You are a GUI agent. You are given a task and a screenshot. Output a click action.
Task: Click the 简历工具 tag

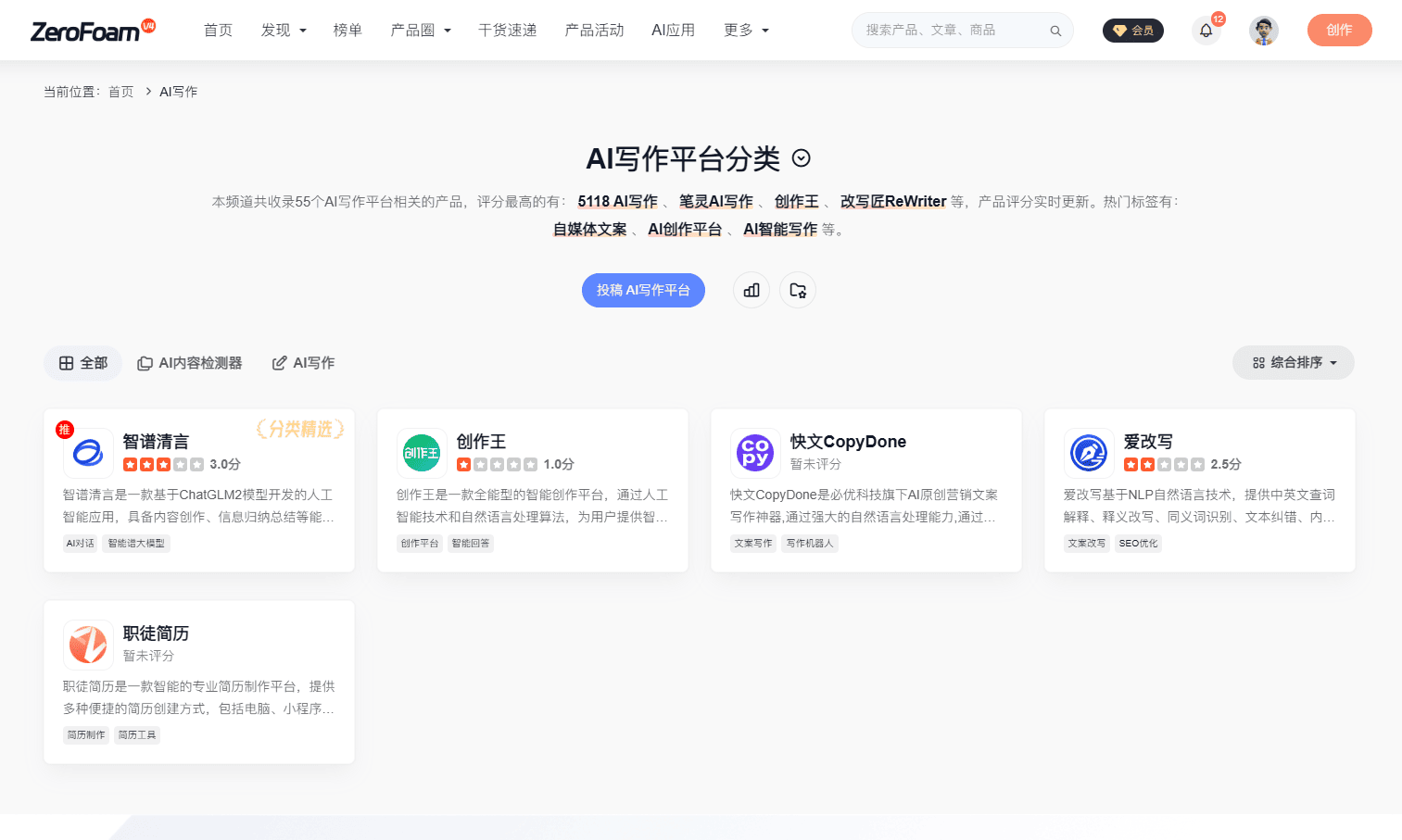[x=137, y=735]
